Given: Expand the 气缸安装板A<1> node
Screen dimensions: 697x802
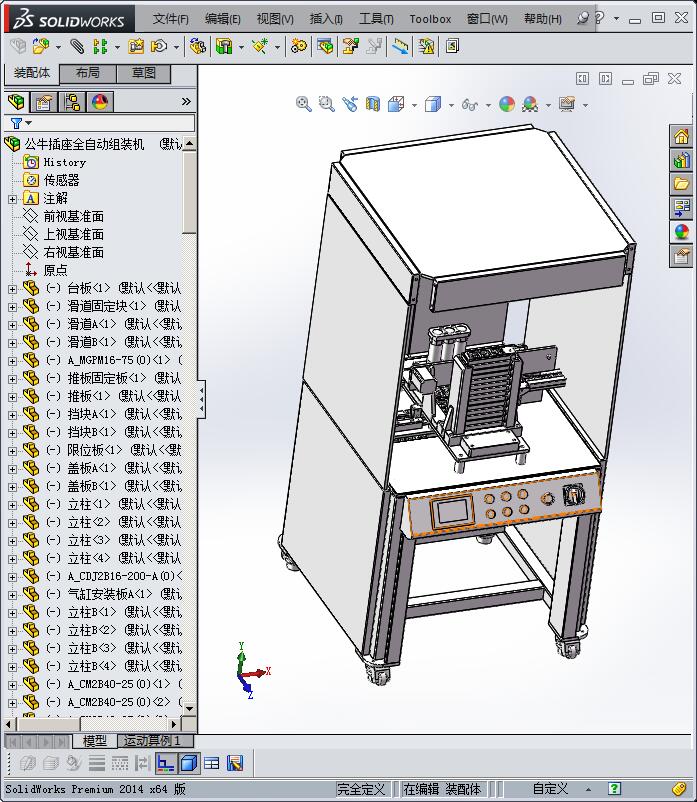Looking at the screenshot, I should point(12,595).
